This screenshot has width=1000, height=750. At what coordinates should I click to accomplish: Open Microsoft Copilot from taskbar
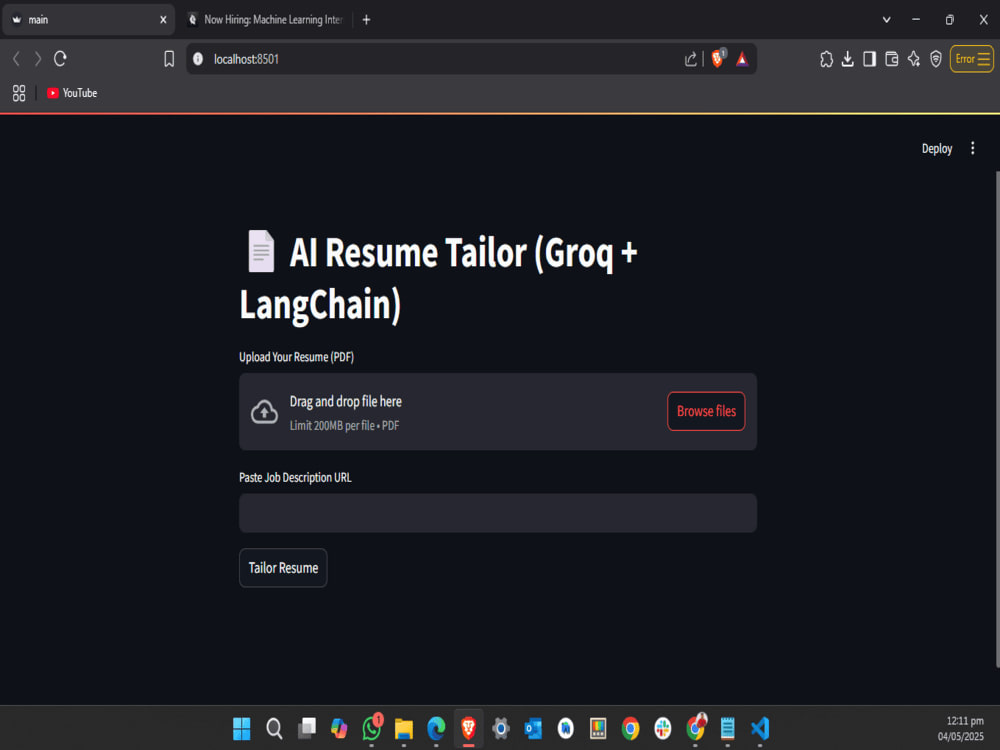(x=339, y=728)
